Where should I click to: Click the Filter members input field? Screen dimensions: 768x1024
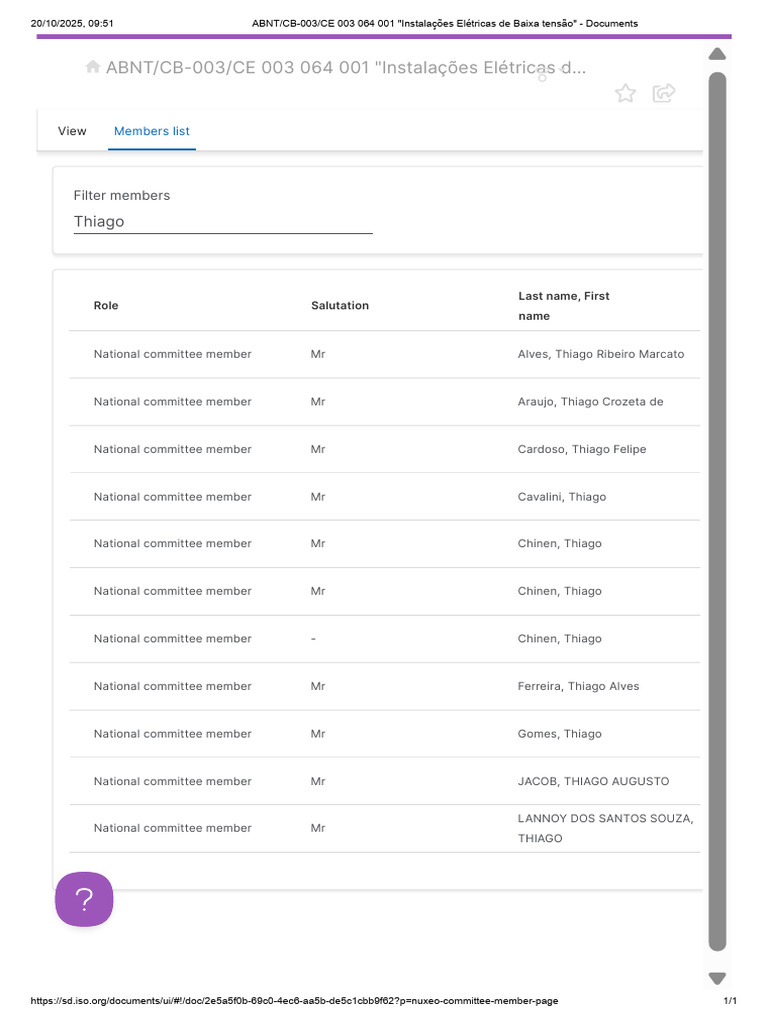pos(223,221)
